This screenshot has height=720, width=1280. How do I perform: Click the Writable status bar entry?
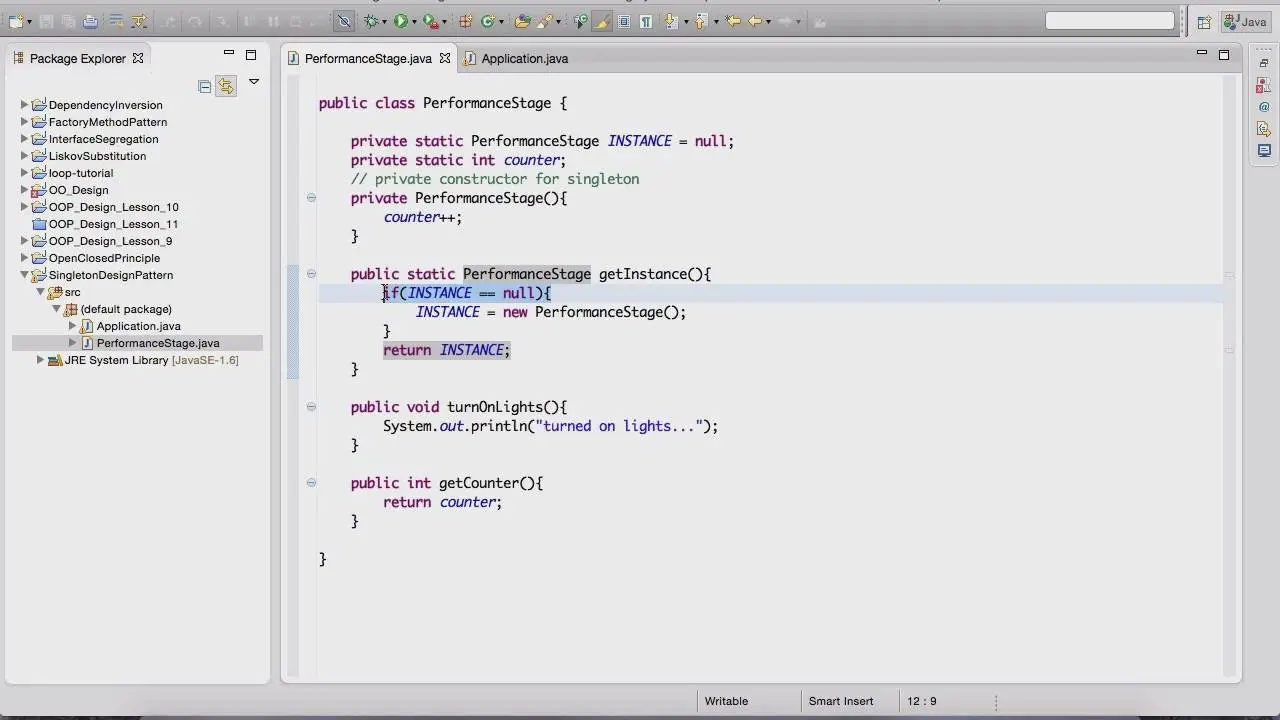pos(726,701)
